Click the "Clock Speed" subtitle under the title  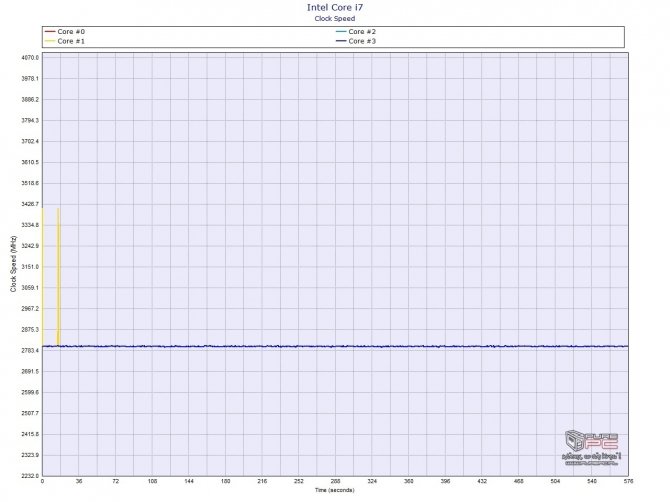(335, 18)
